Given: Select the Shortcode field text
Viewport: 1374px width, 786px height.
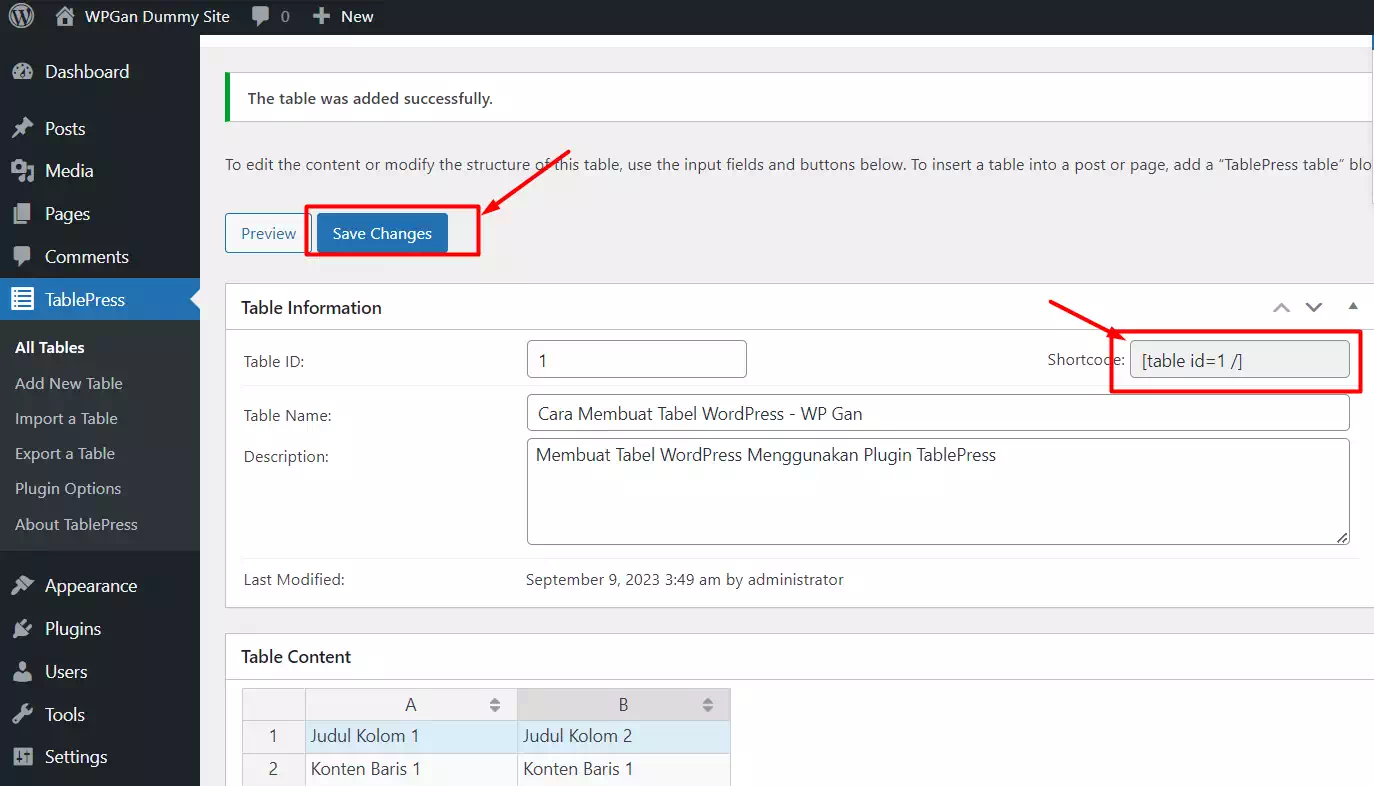Looking at the screenshot, I should click(1240, 360).
